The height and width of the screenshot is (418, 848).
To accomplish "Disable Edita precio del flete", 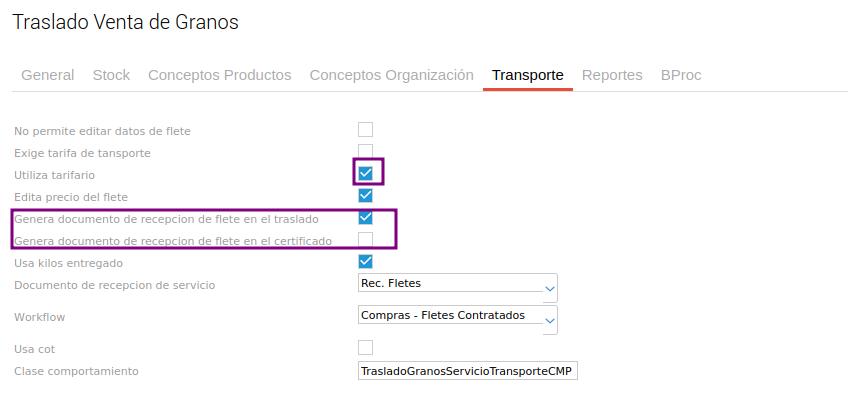I will tap(365, 196).
